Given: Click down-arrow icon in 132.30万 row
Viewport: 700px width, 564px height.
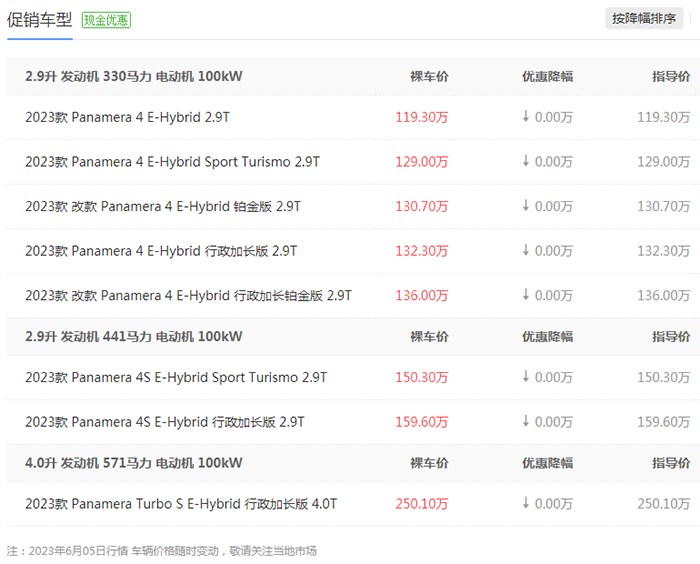Looking at the screenshot, I should 526,250.
